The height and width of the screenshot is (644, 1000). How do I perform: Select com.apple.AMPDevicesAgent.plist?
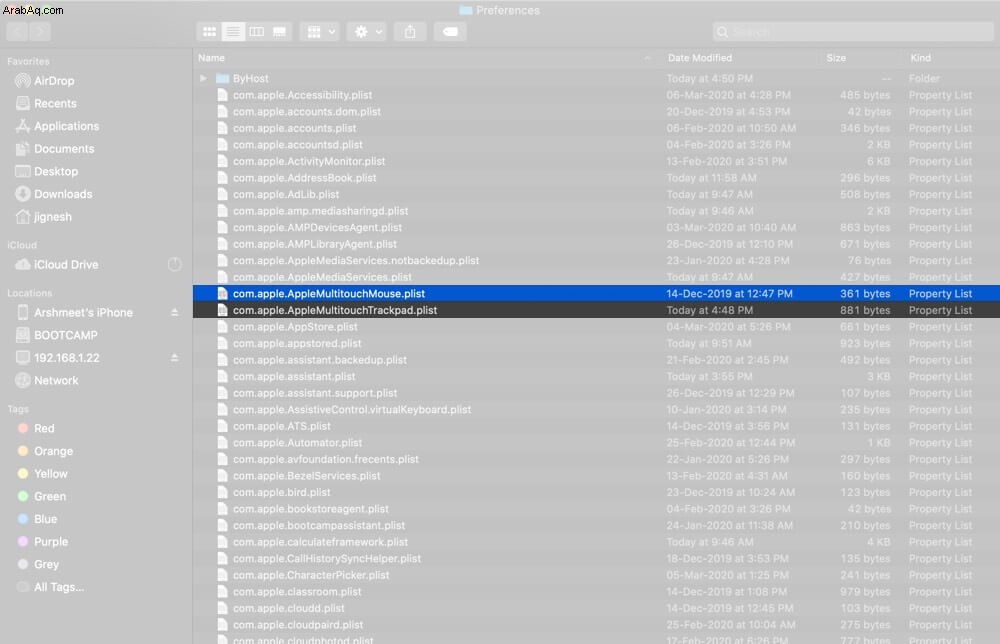[596, 228]
